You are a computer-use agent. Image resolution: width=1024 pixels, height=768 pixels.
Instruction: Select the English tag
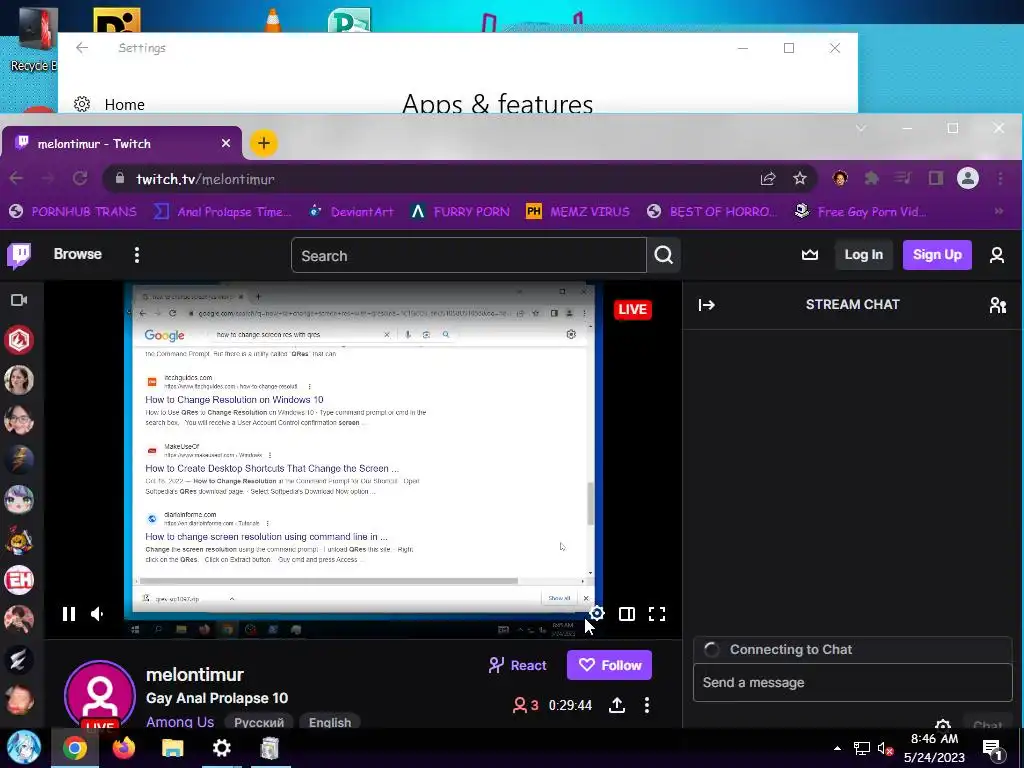pos(330,722)
